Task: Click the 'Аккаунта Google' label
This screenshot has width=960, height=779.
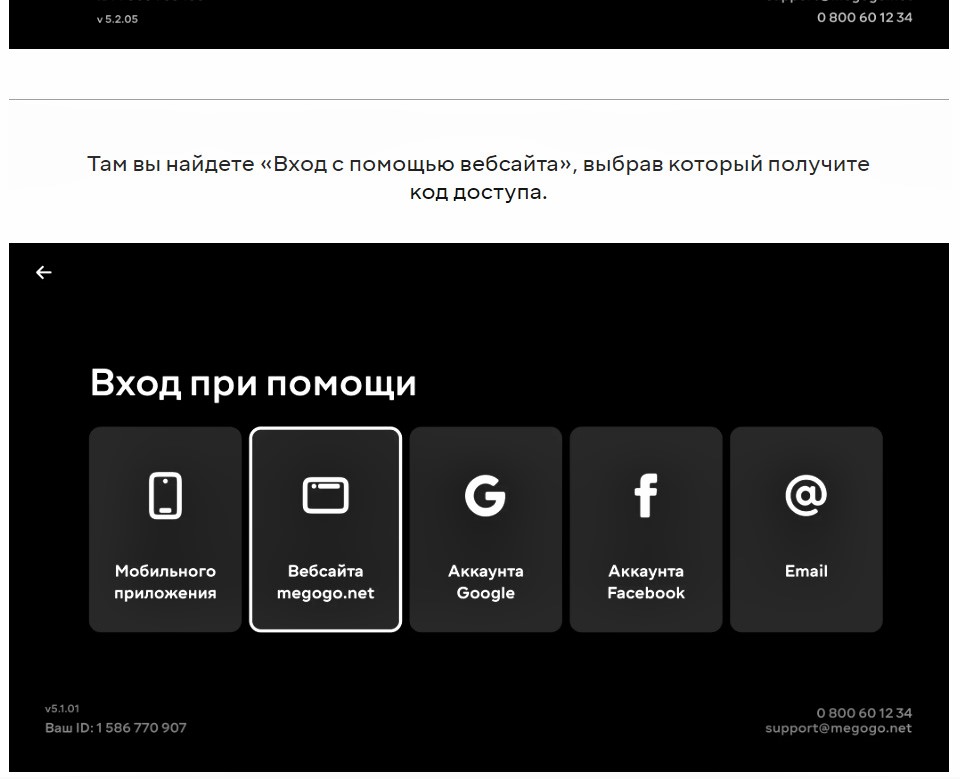Action: pos(486,582)
